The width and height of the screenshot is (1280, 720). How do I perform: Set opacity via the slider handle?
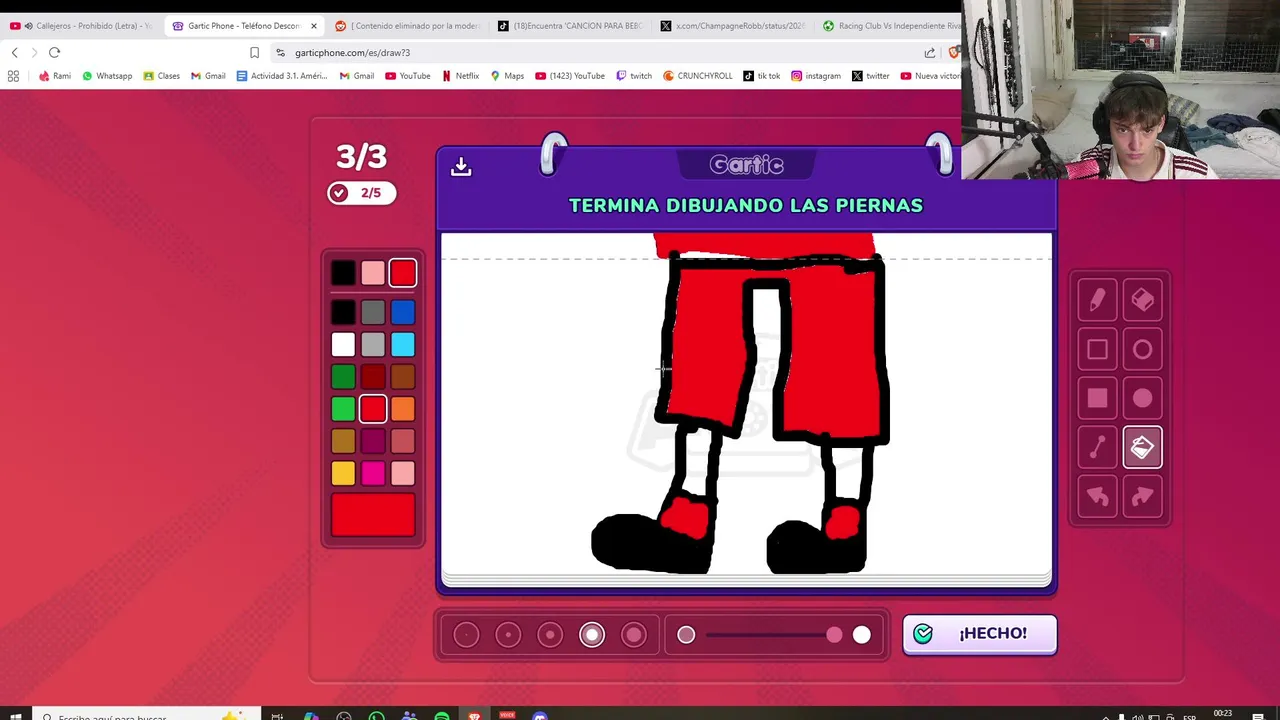coord(834,635)
